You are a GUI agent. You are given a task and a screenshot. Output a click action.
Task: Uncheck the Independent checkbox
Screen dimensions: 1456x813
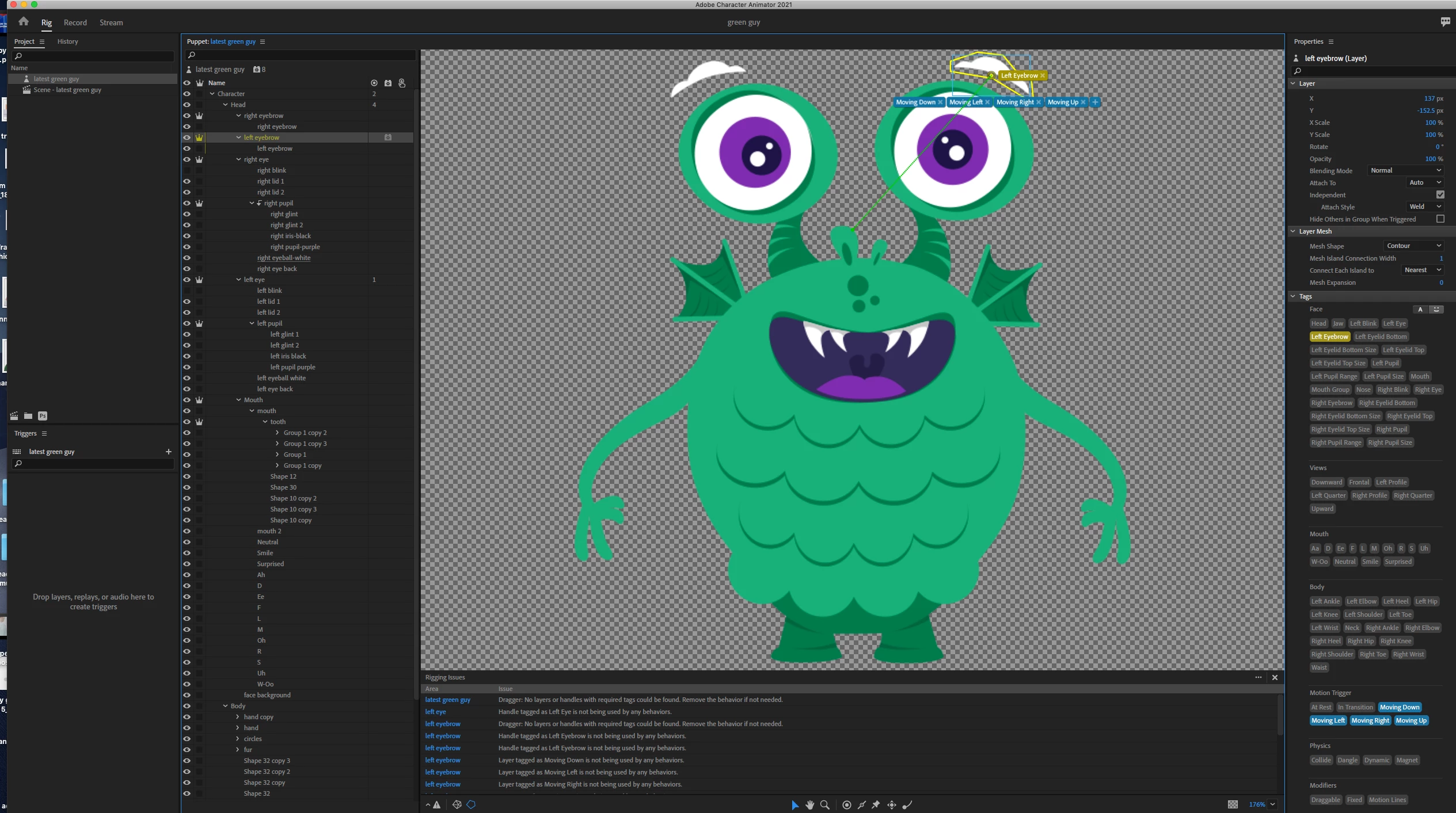1440,194
